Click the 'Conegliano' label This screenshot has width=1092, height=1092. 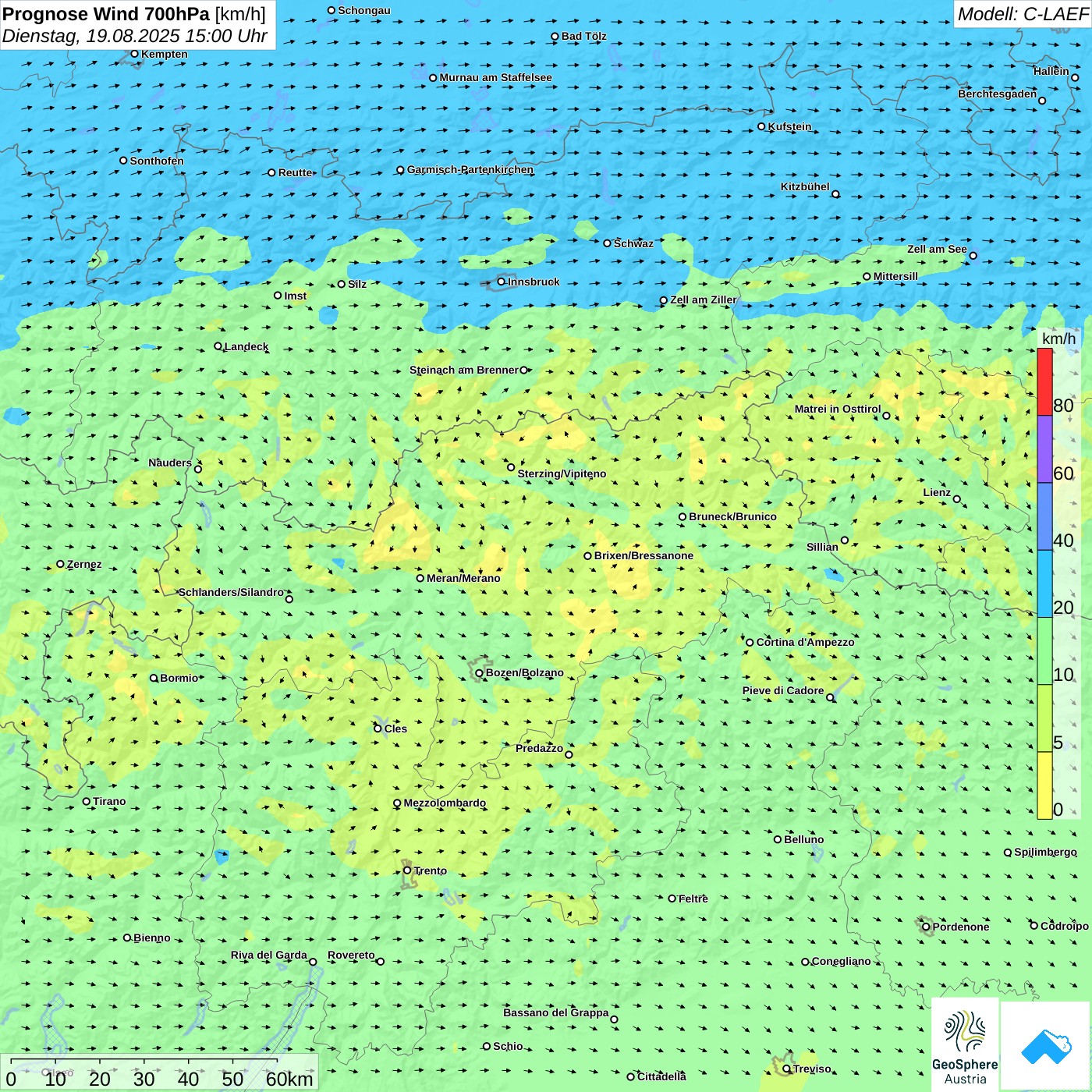pyautogui.click(x=841, y=961)
